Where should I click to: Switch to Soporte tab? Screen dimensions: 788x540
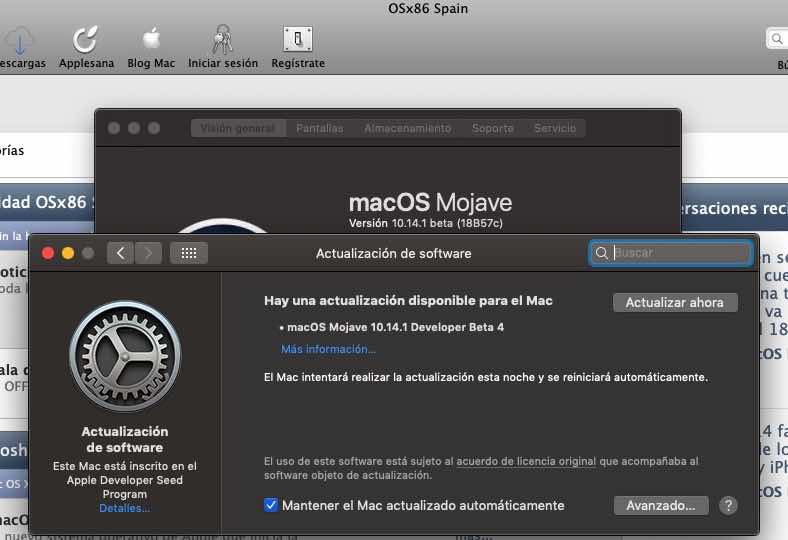492,128
